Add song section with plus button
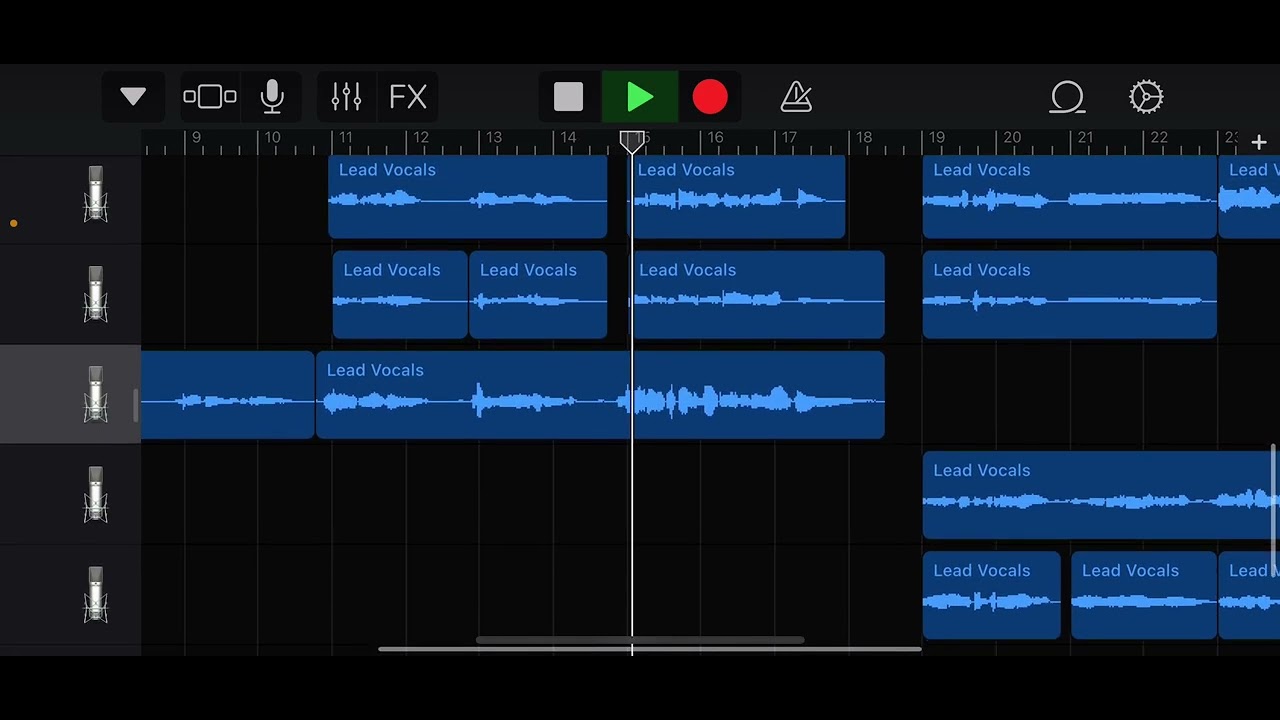The image size is (1280, 720). click(1258, 142)
